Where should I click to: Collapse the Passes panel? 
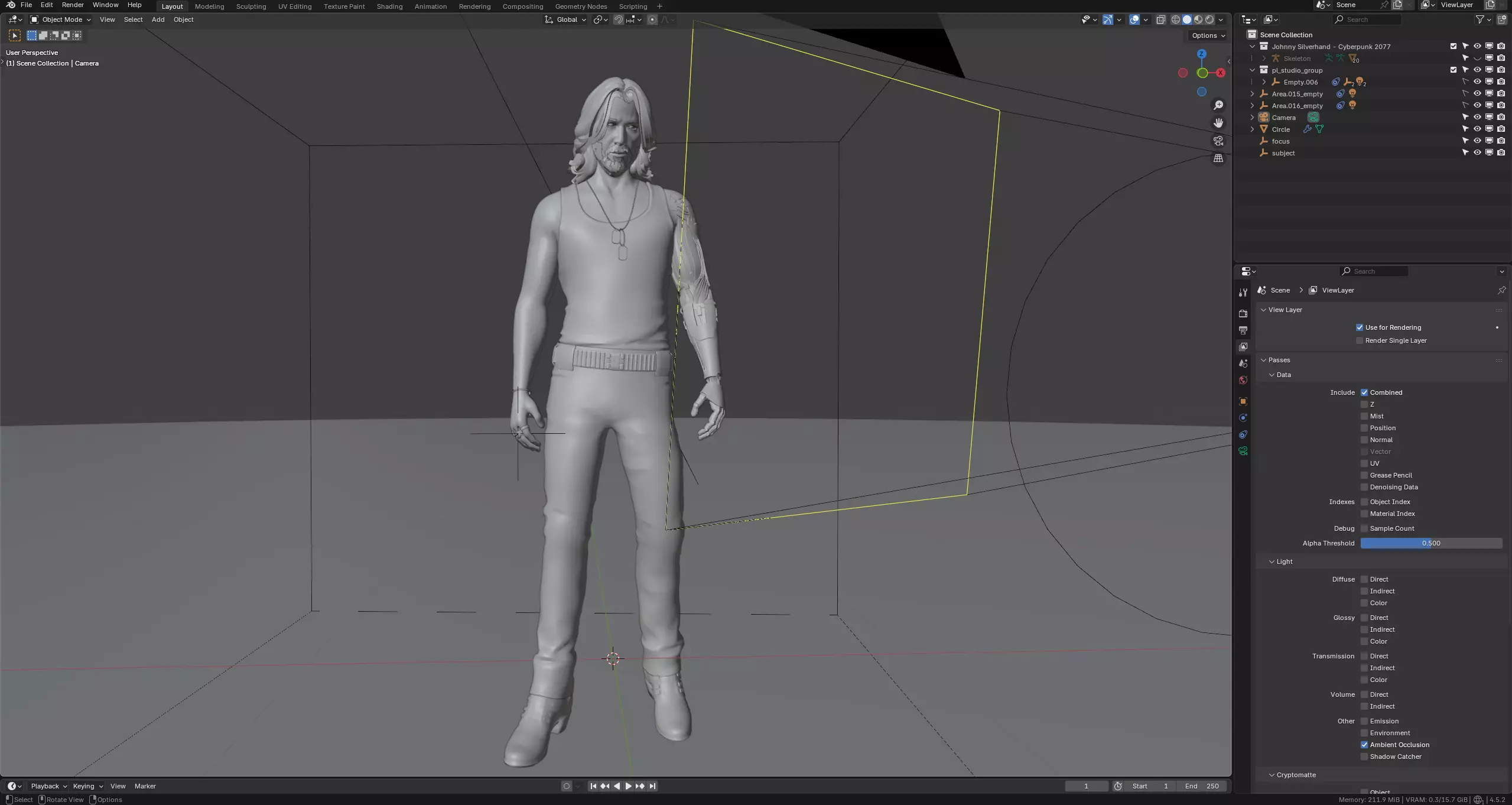1263,360
